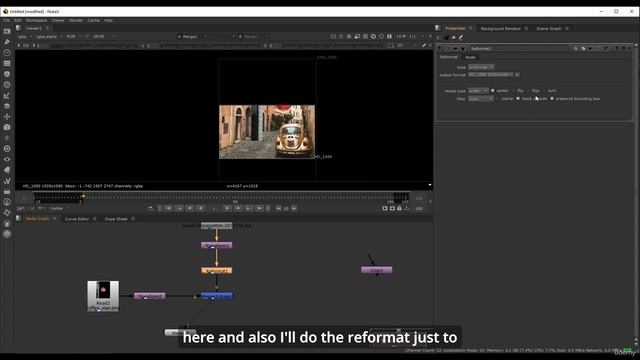Open the filter dropdown in Reformat
This screenshot has height=360, width=640.
481,99
